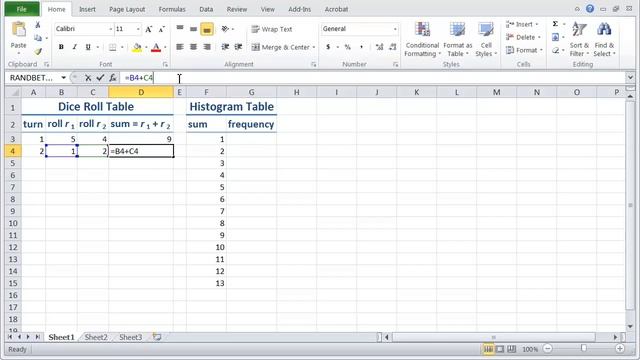Expand Merge & Center options arrow
640x360 pixels.
point(314,47)
